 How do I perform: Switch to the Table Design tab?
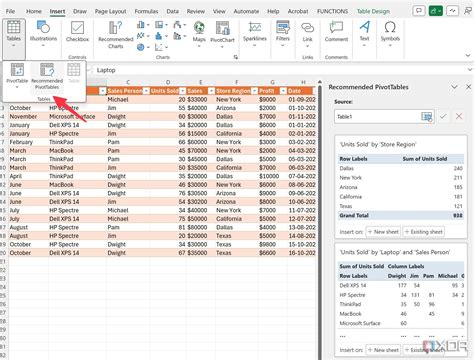click(373, 11)
